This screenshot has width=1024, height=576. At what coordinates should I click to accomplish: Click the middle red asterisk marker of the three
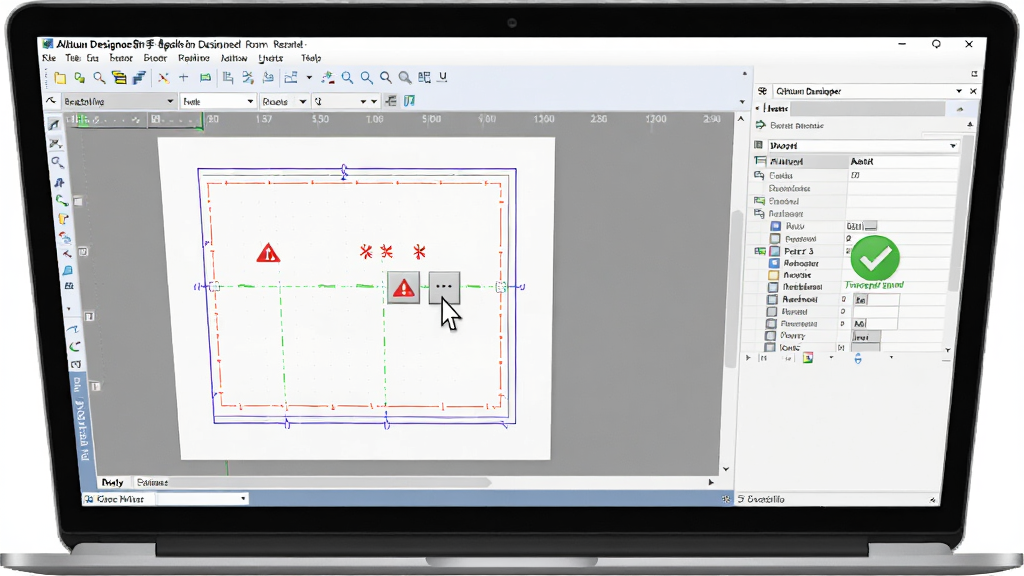[x=387, y=251]
